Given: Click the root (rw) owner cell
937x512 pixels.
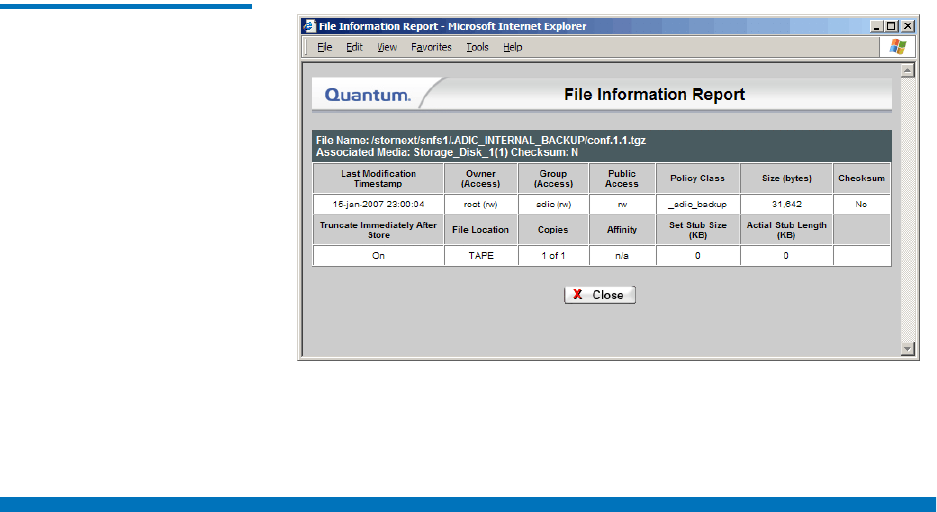Looking at the screenshot, I should 480,204.
